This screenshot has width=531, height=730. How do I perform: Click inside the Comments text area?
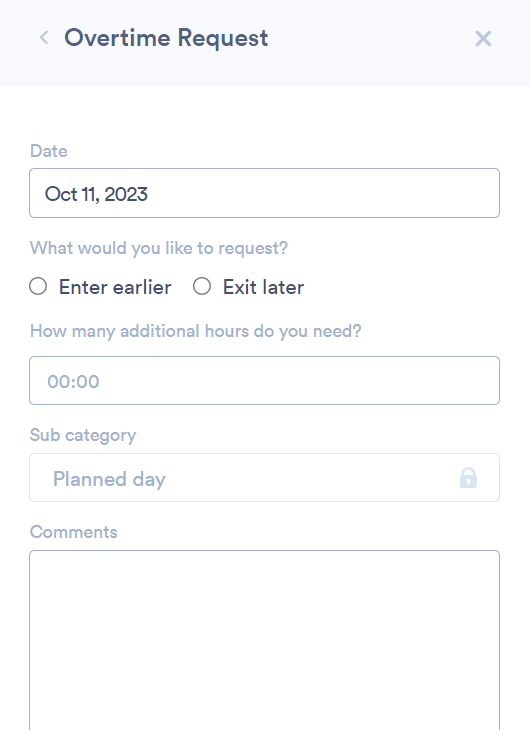click(x=264, y=641)
